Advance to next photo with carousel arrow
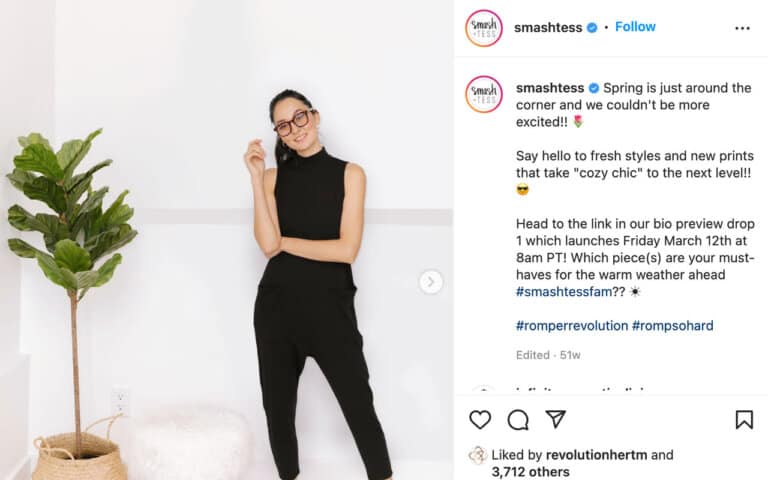 (431, 282)
